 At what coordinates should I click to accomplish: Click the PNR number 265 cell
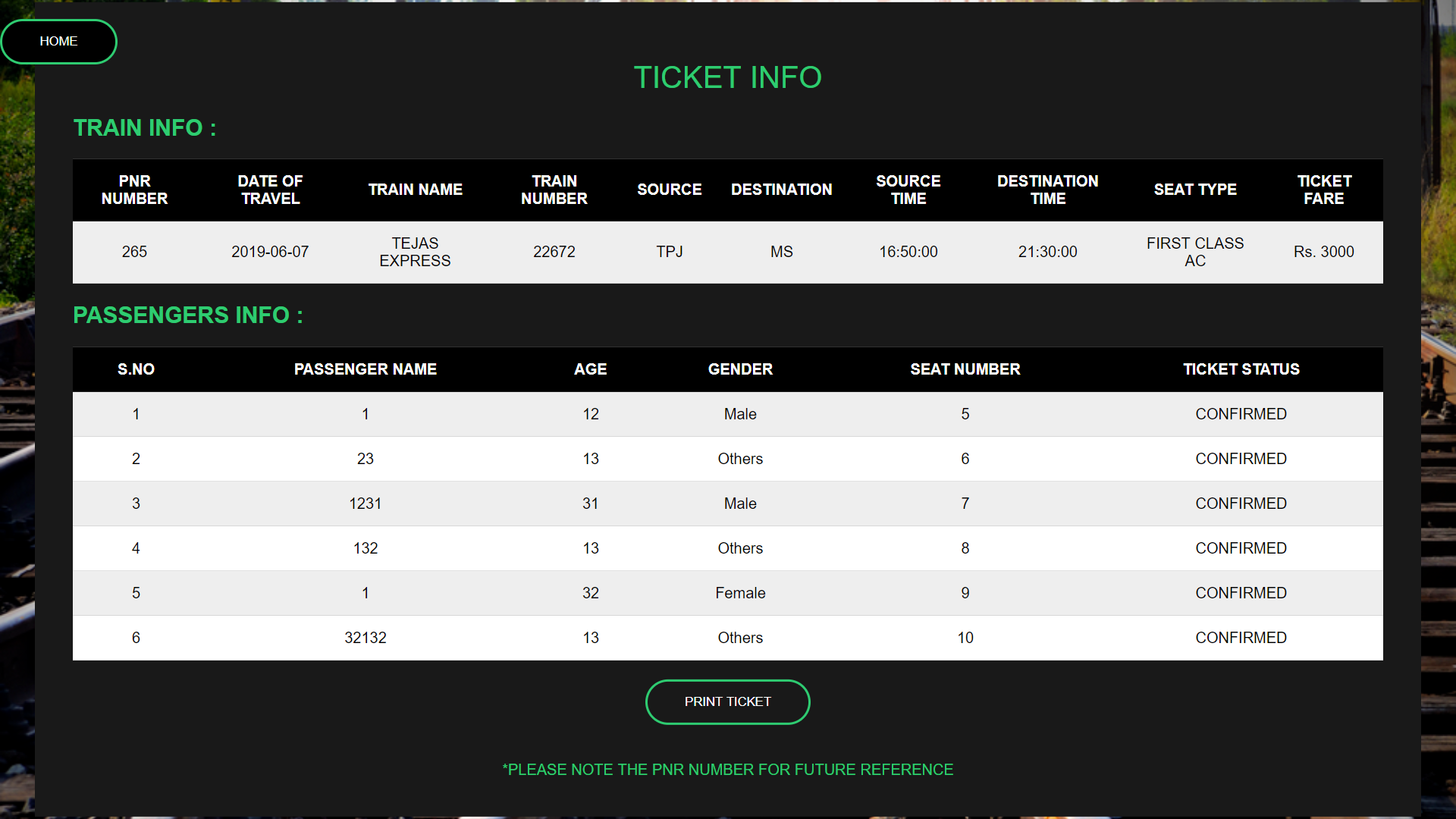134,252
